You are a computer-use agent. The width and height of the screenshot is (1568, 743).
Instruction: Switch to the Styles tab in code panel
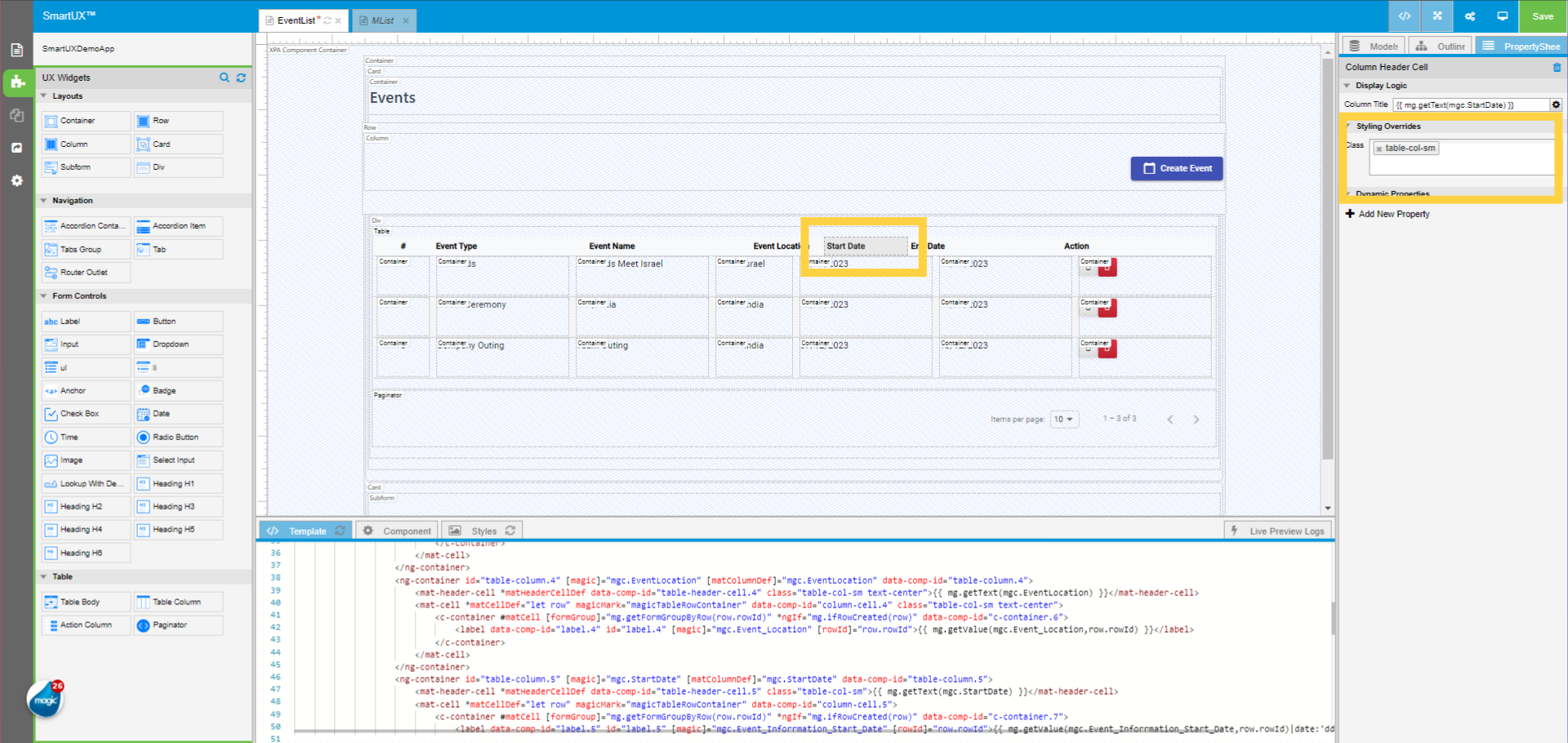click(x=483, y=530)
